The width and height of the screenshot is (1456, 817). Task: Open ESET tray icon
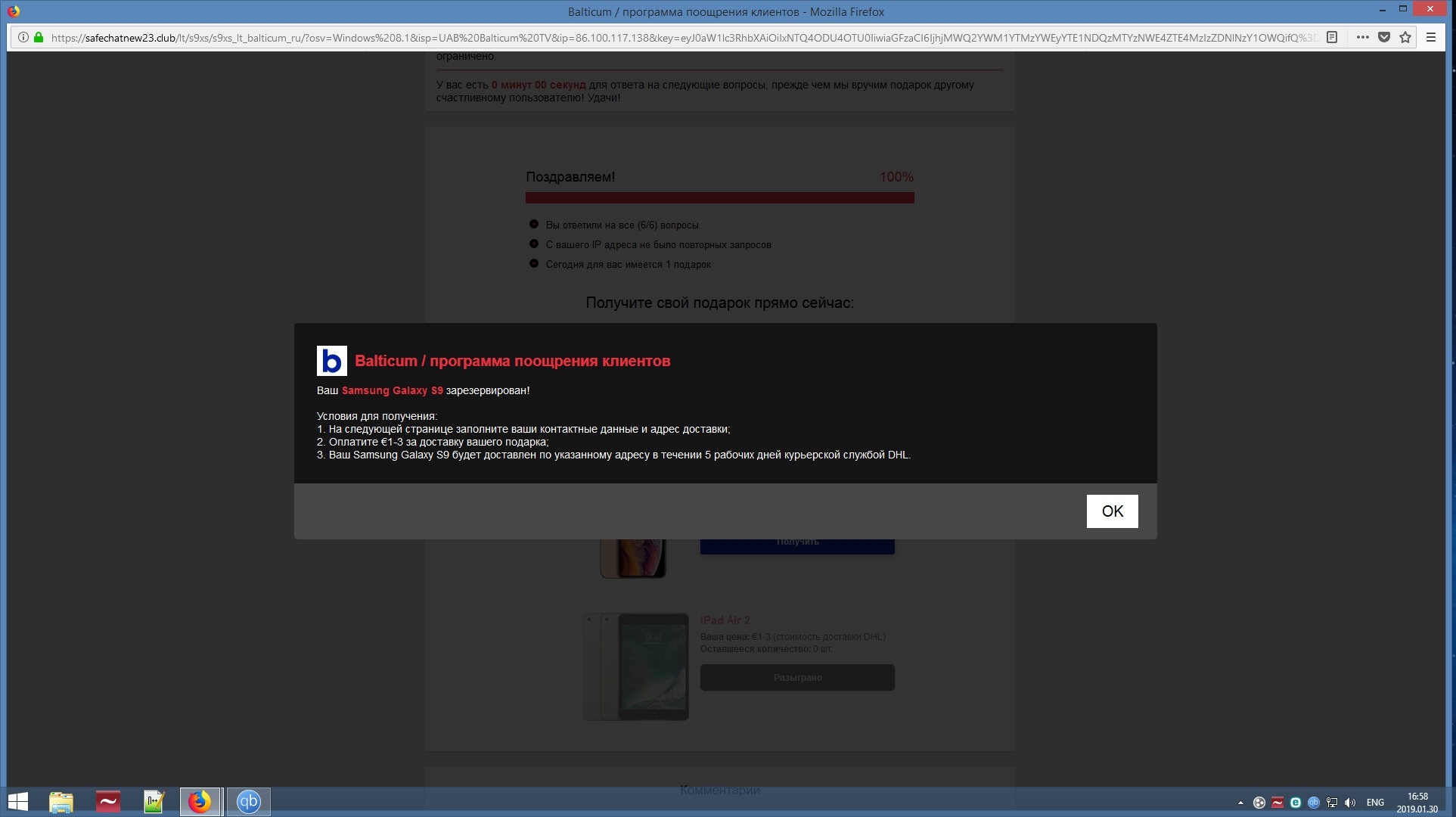click(1296, 802)
